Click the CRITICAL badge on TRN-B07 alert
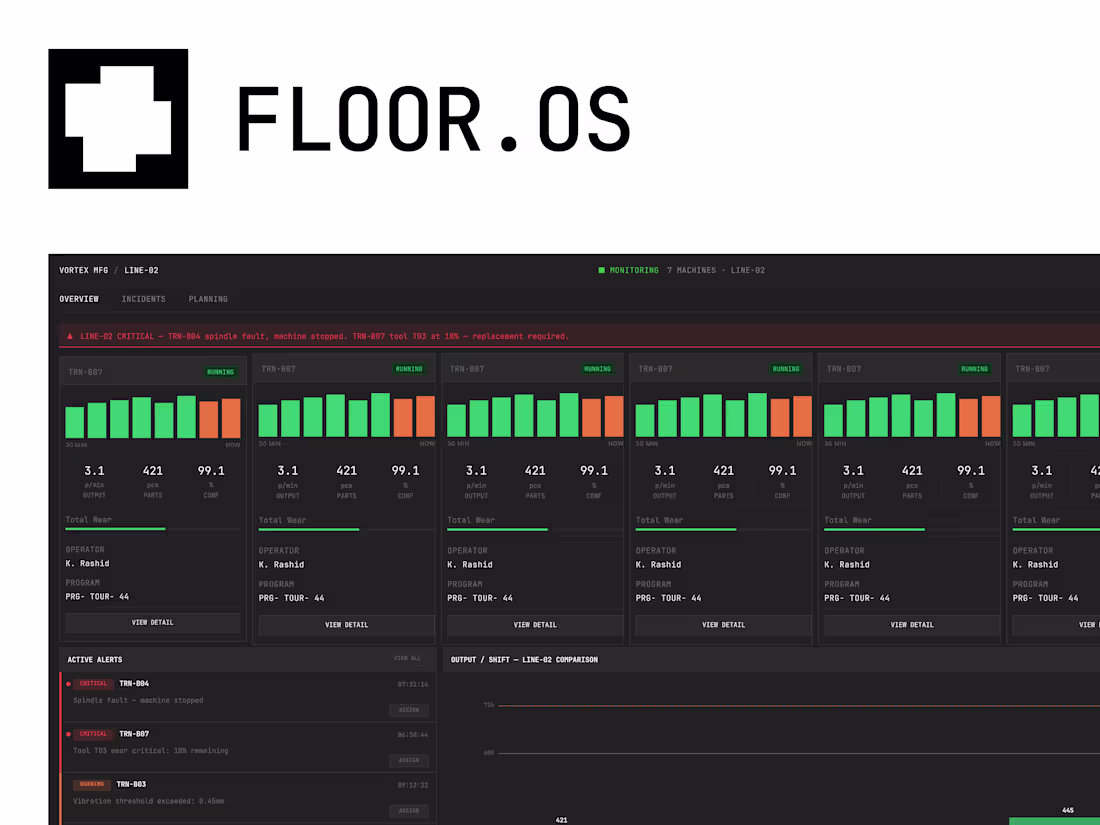Viewport: 1100px width, 825px height. pos(93,734)
